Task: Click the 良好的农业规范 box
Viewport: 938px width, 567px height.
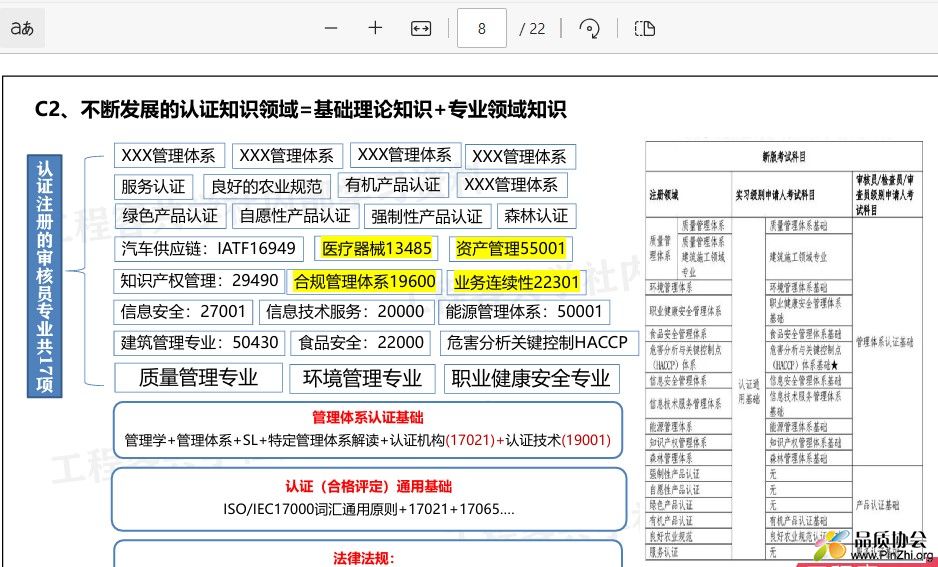Action: tap(267, 186)
